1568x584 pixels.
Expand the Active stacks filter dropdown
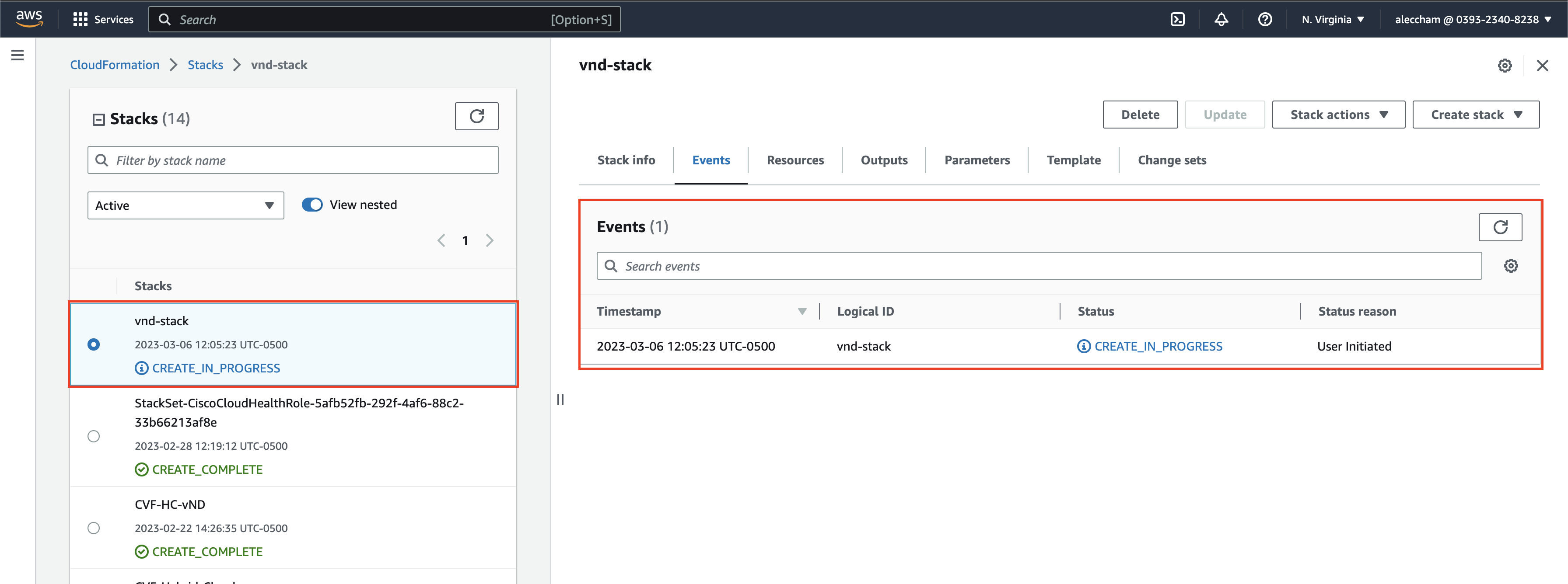(x=184, y=205)
